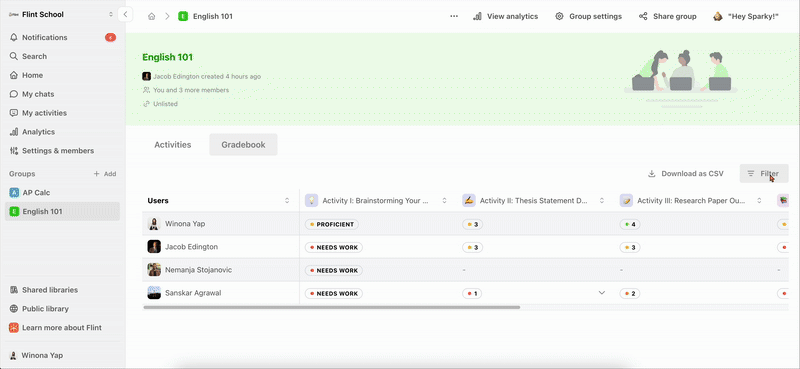This screenshot has width=800, height=369.
Task: Click the Activity I lightbulb icon
Action: (x=311, y=201)
